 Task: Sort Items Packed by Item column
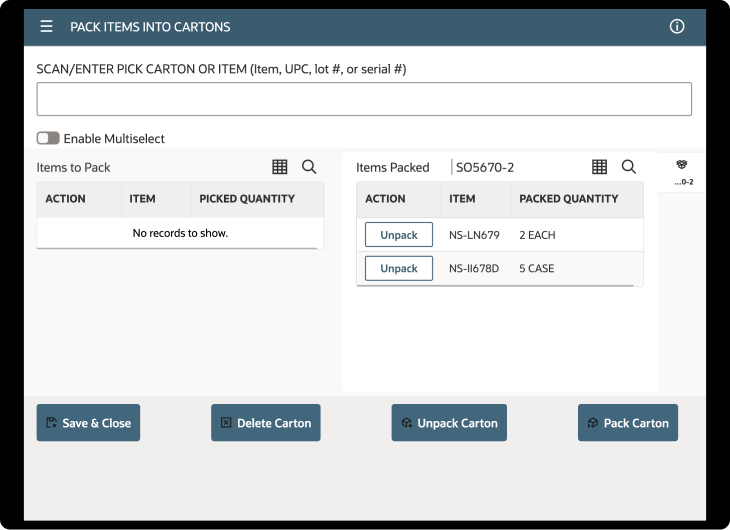click(x=462, y=199)
